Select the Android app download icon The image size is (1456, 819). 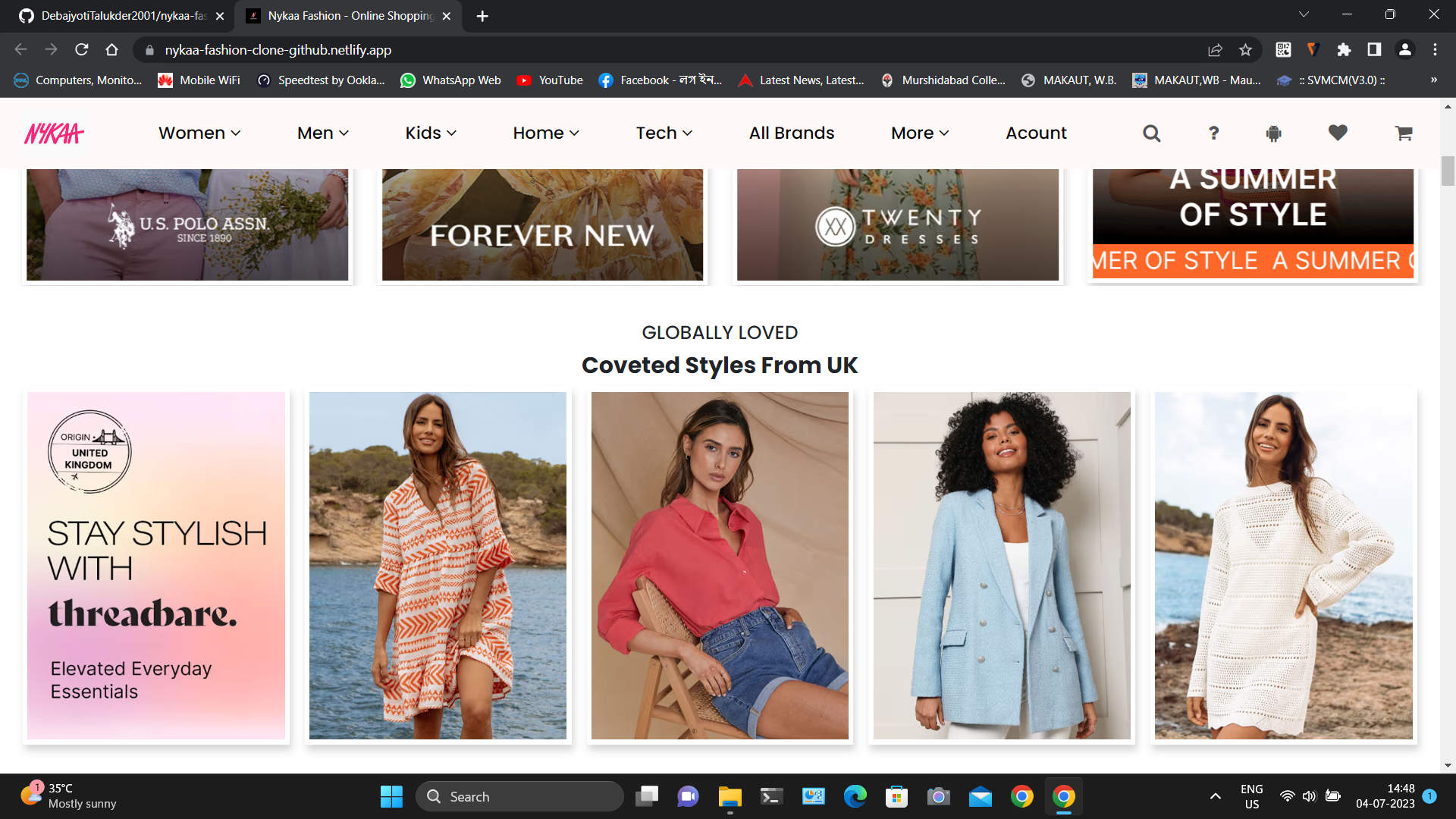click(1273, 133)
